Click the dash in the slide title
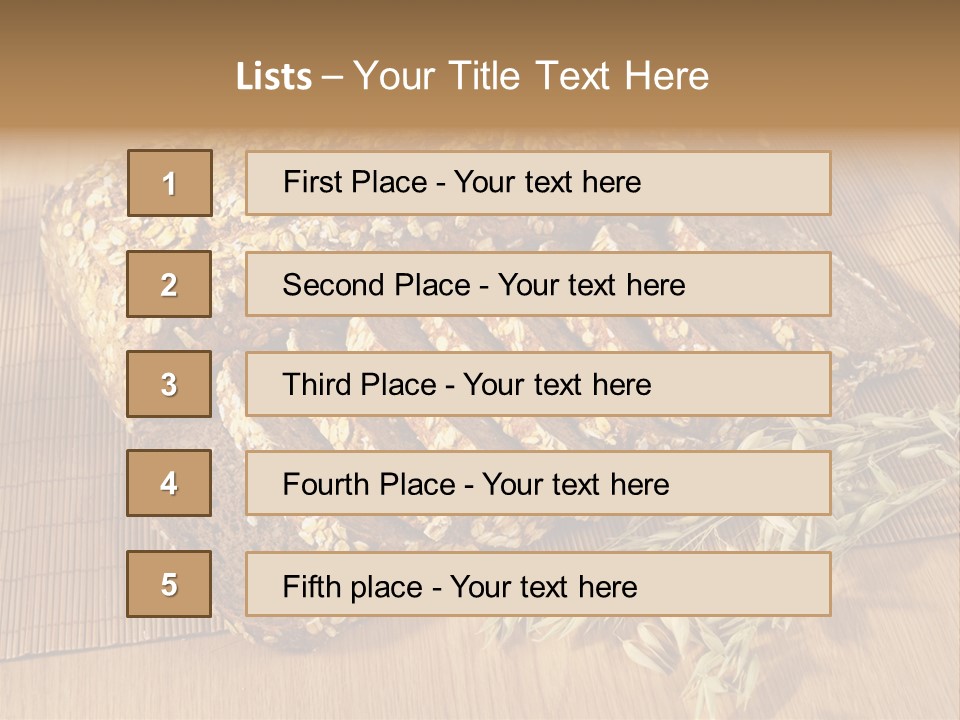The image size is (960, 720). pyautogui.click(x=333, y=77)
